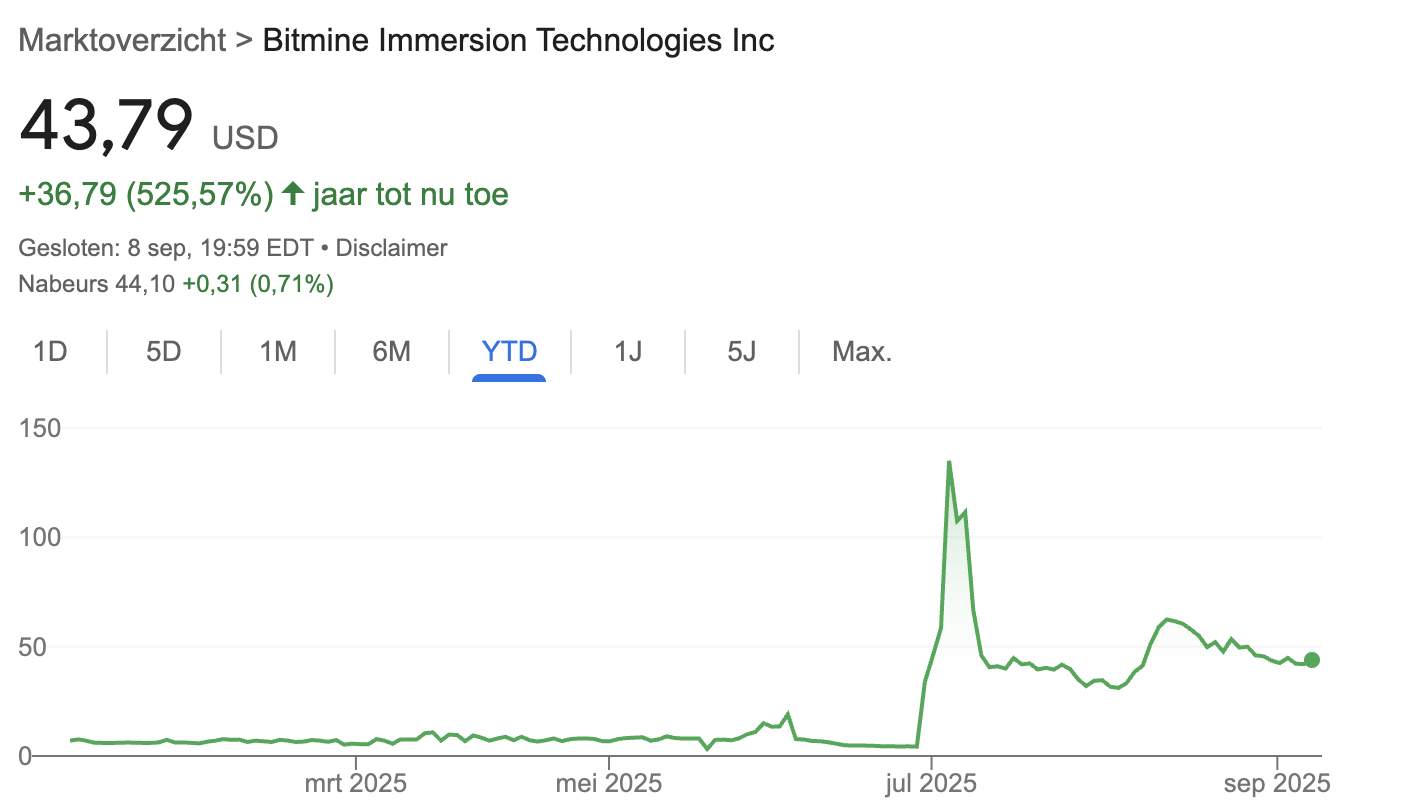This screenshot has width=1422, height=802.
Task: Select the 5D time range tab
Action: [163, 352]
